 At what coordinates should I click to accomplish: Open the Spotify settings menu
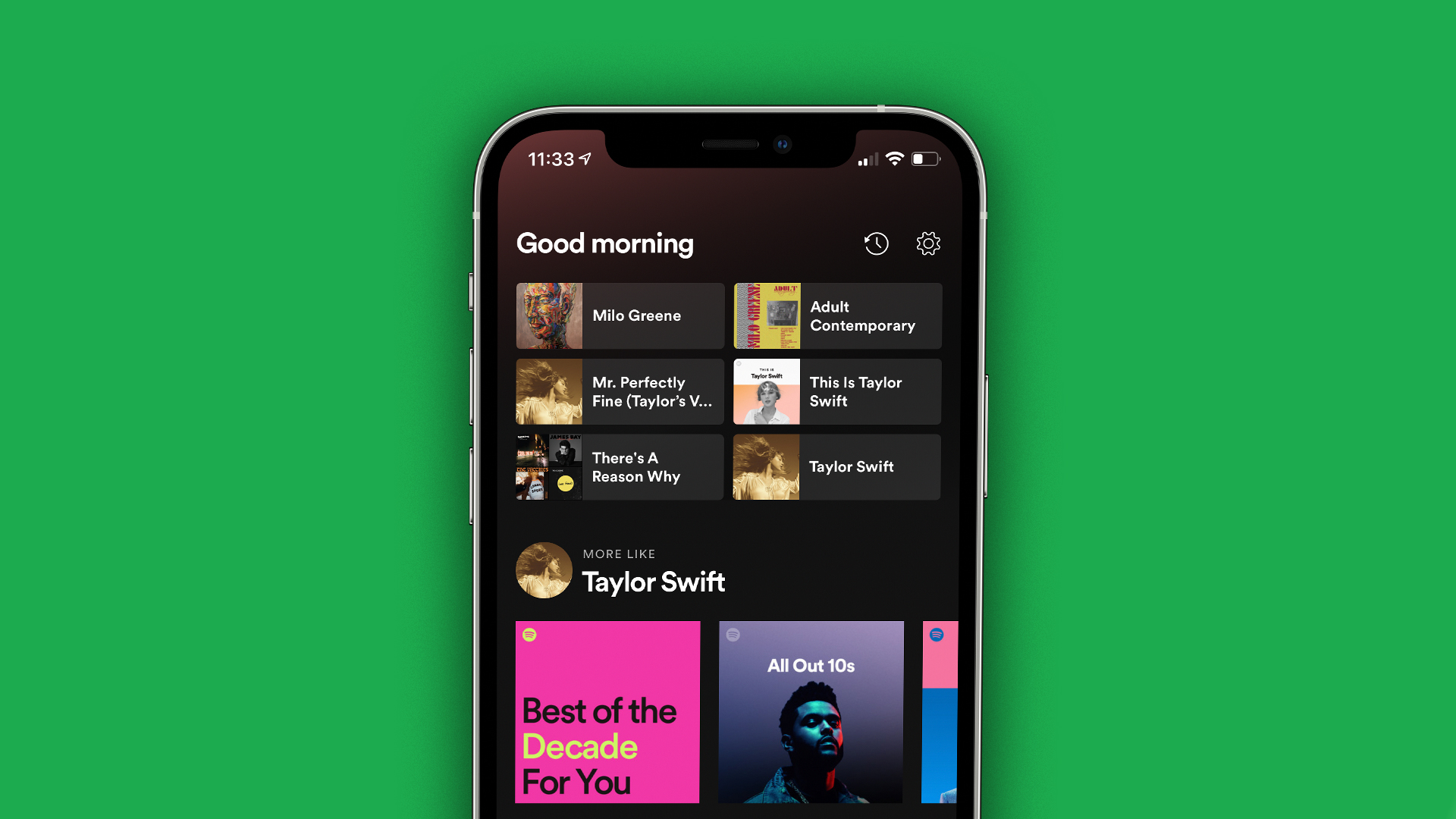927,243
